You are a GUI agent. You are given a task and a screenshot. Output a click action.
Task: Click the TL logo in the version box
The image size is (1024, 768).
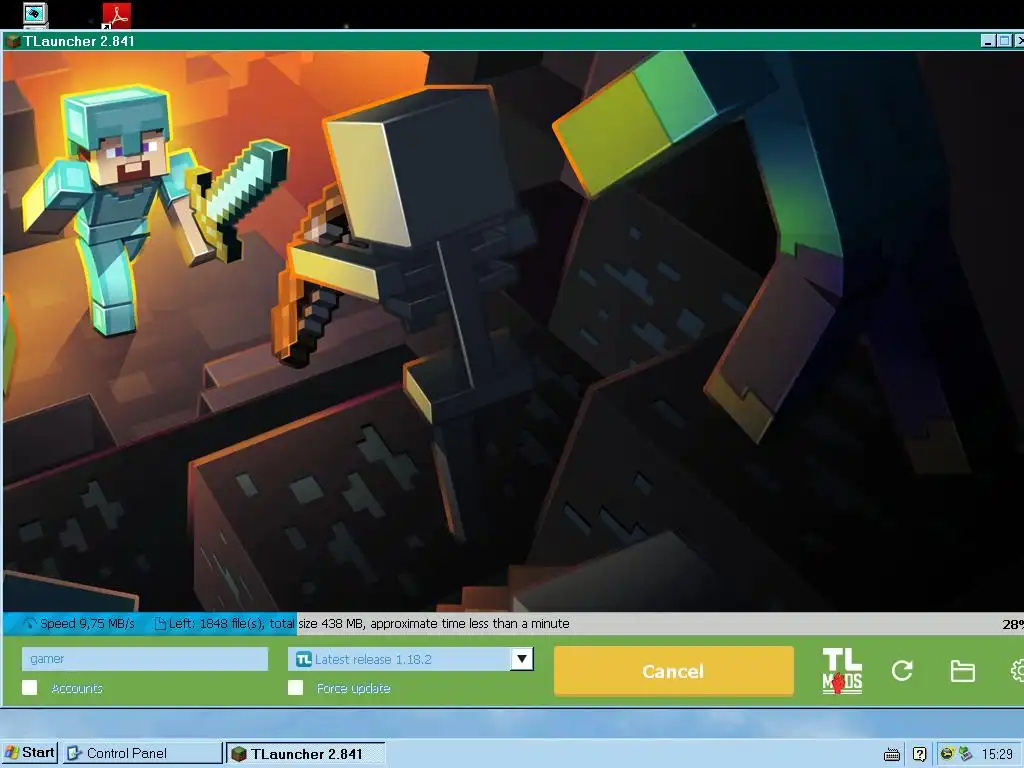coord(303,660)
